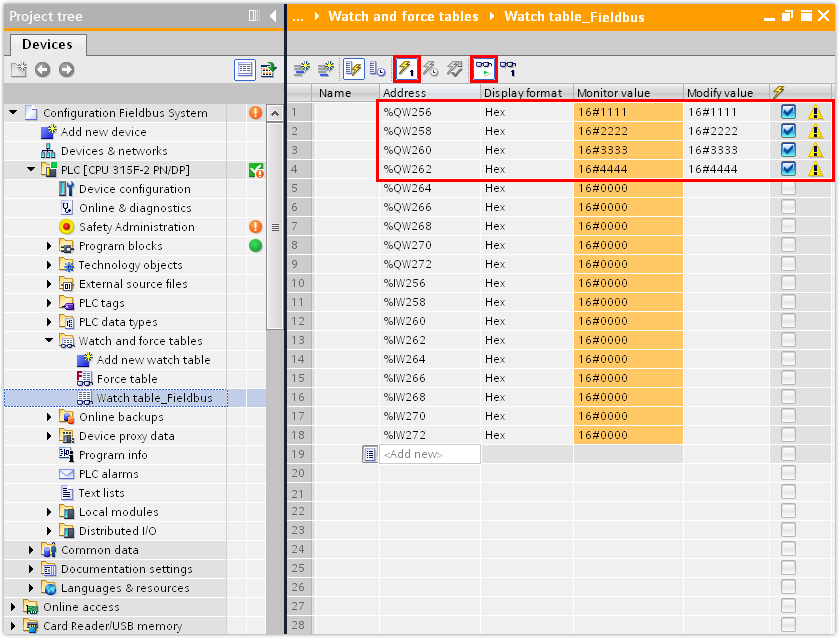Image resolution: width=839 pixels, height=638 pixels.
Task: Collapse the Watch and force tables folder
Action: pyautogui.click(x=49, y=341)
